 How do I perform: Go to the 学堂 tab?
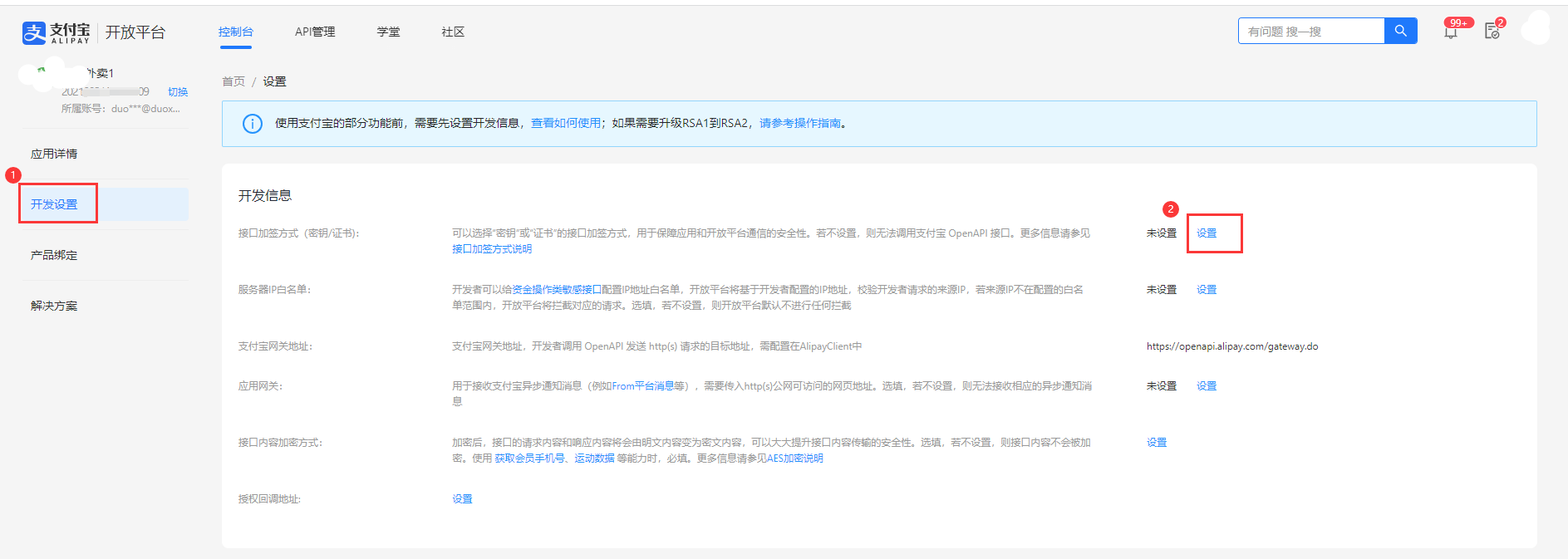coord(388,32)
